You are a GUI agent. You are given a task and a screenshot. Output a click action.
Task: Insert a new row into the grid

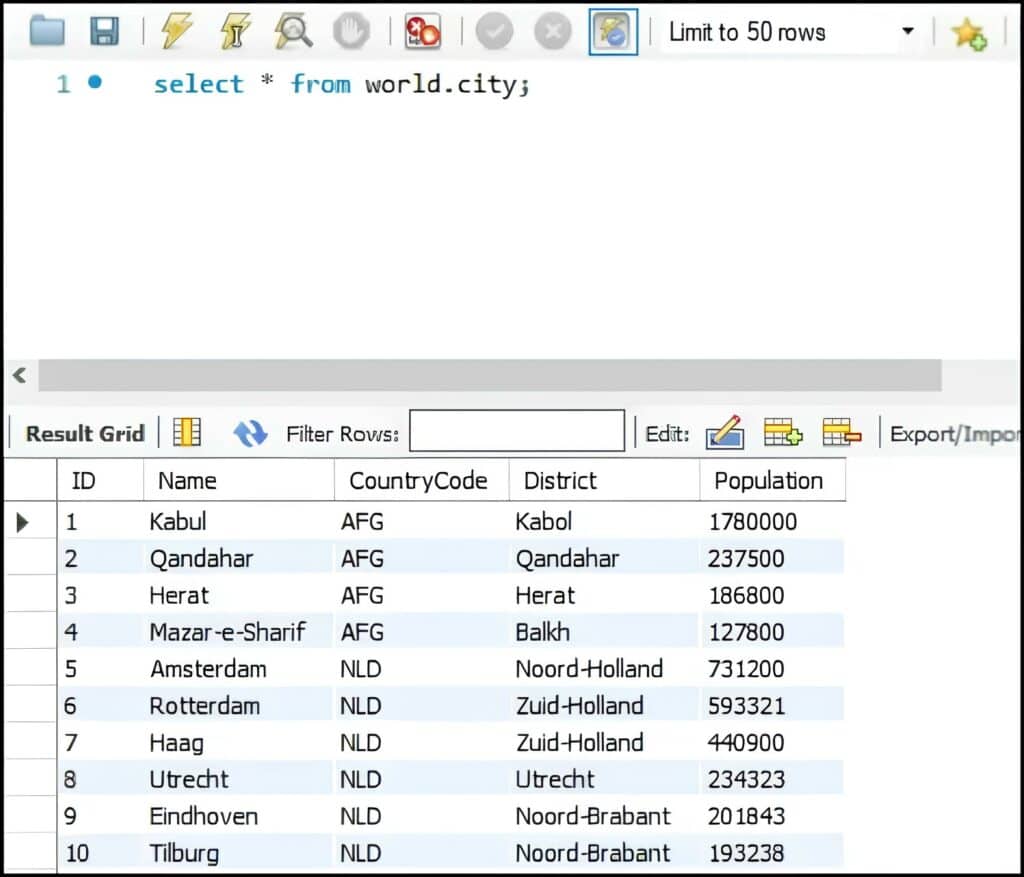click(783, 433)
